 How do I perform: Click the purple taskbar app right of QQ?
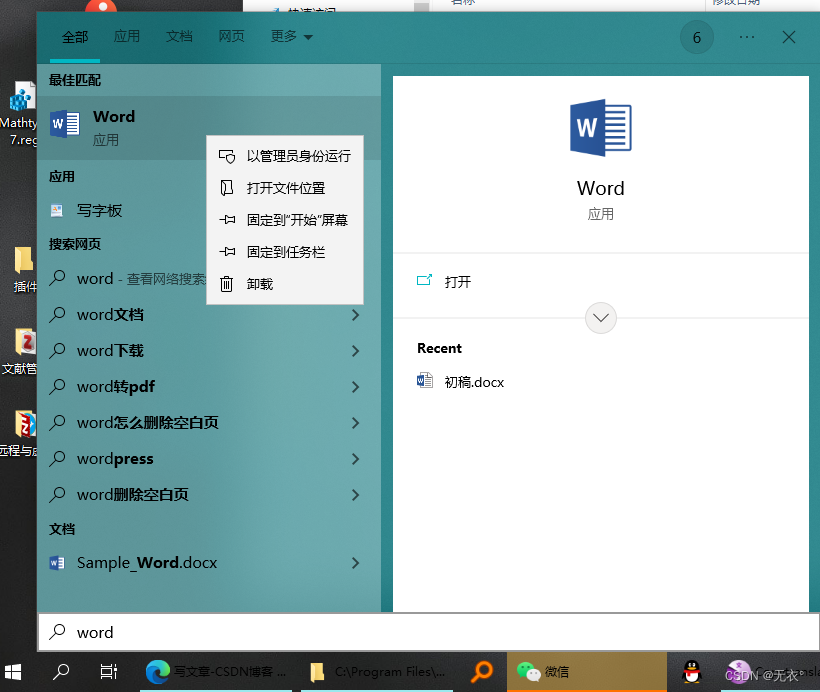pos(737,672)
